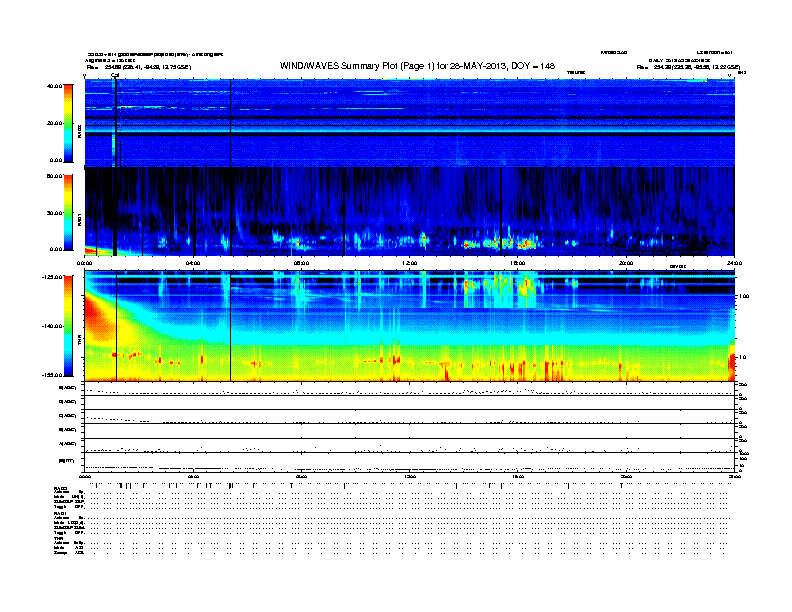Click the 40.00 tick on RAD2 color scale
This screenshot has height=612, width=792.
(55, 86)
